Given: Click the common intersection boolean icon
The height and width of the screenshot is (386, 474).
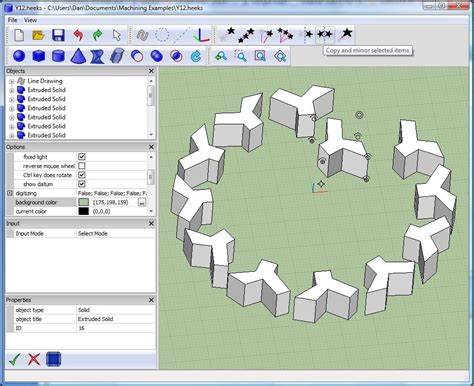Looking at the screenshot, I should click(176, 56).
